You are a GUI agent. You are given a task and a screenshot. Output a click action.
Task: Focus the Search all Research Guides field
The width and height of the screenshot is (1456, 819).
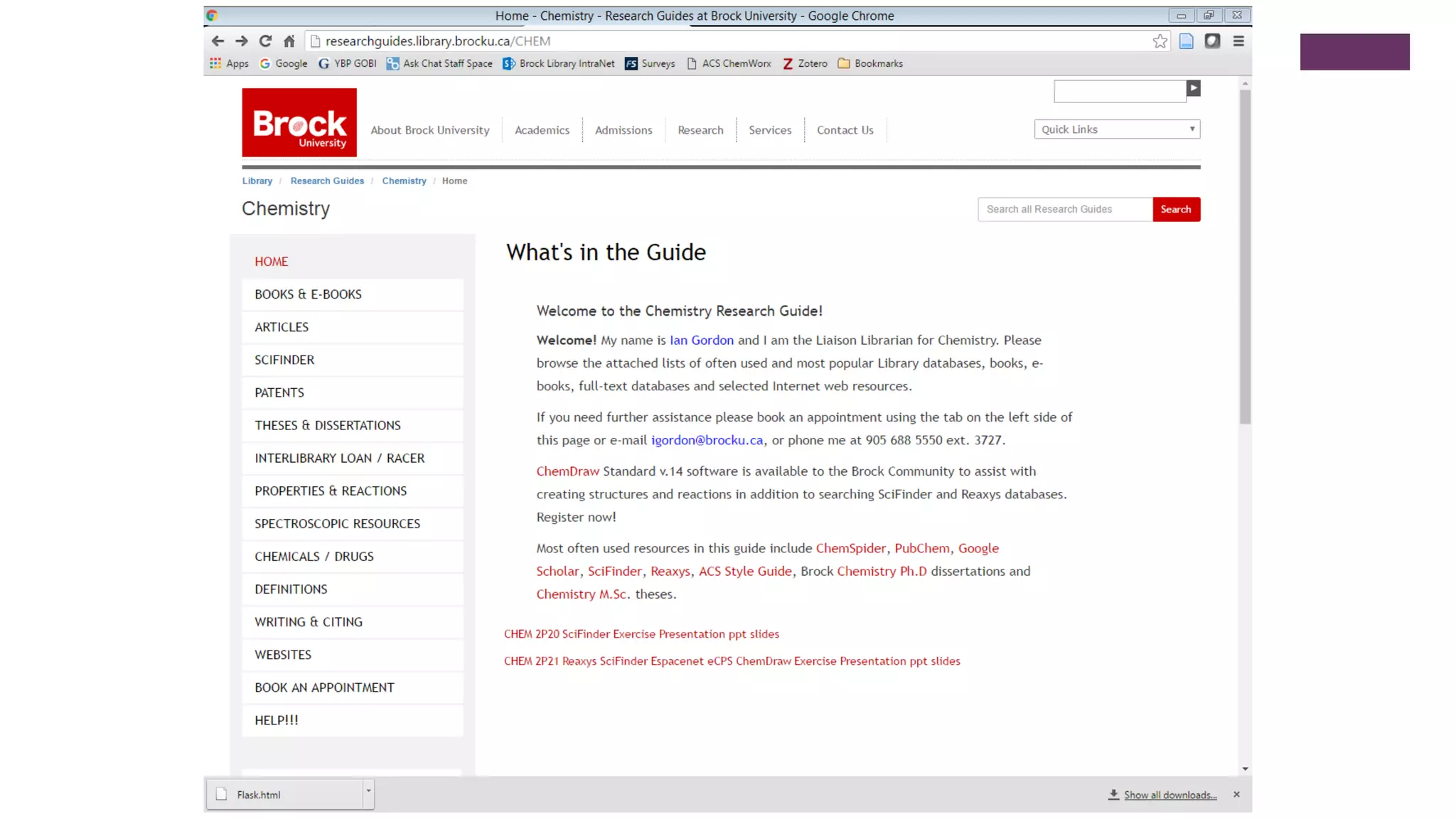click(1064, 209)
